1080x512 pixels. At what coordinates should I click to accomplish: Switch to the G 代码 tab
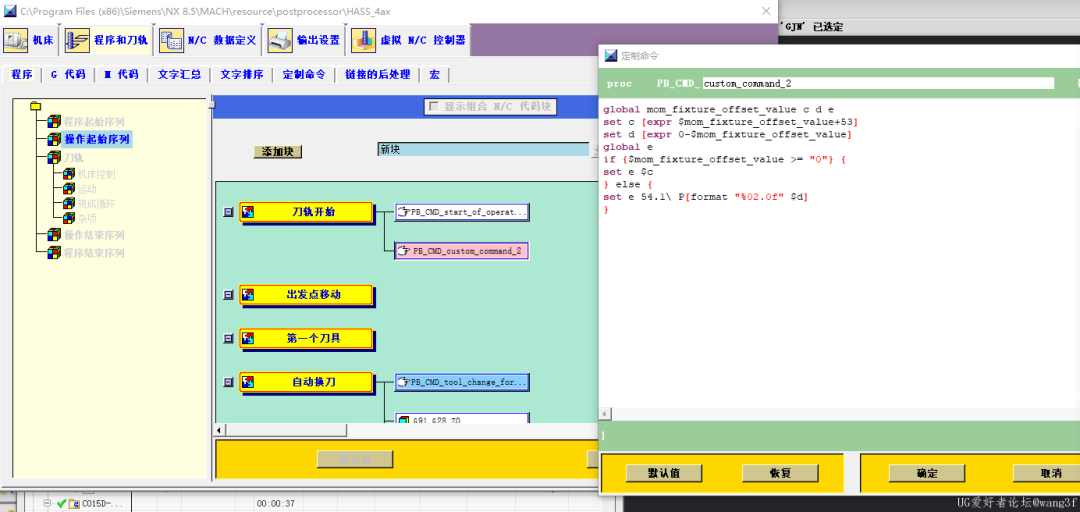point(68,75)
